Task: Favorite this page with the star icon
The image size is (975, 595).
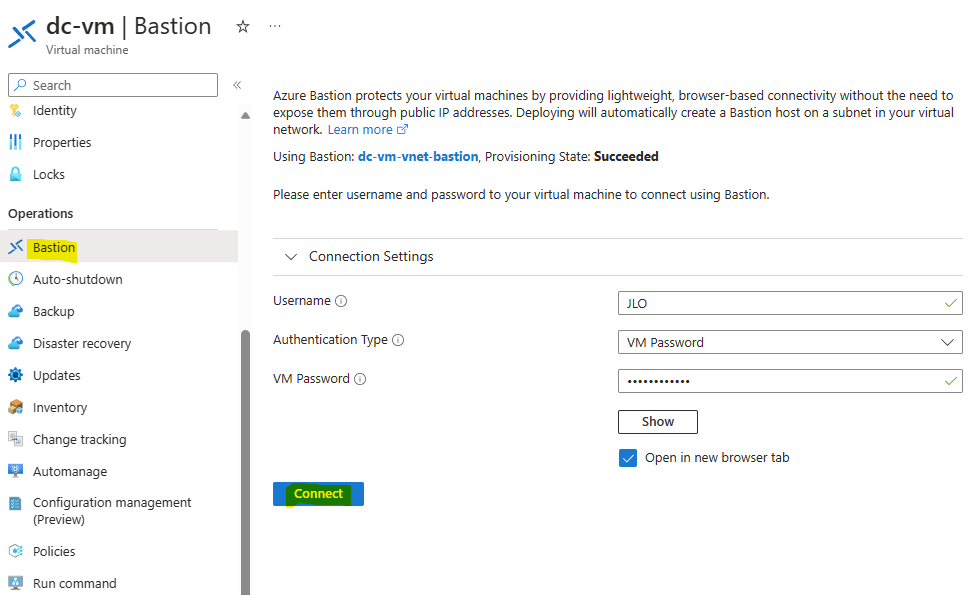Action: (x=243, y=27)
